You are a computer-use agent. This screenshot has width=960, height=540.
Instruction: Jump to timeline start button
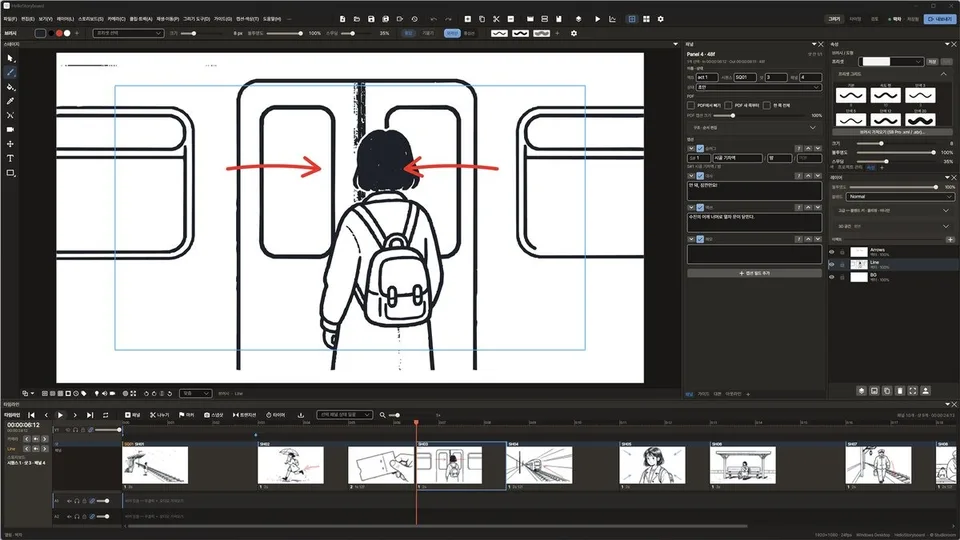click(x=31, y=415)
